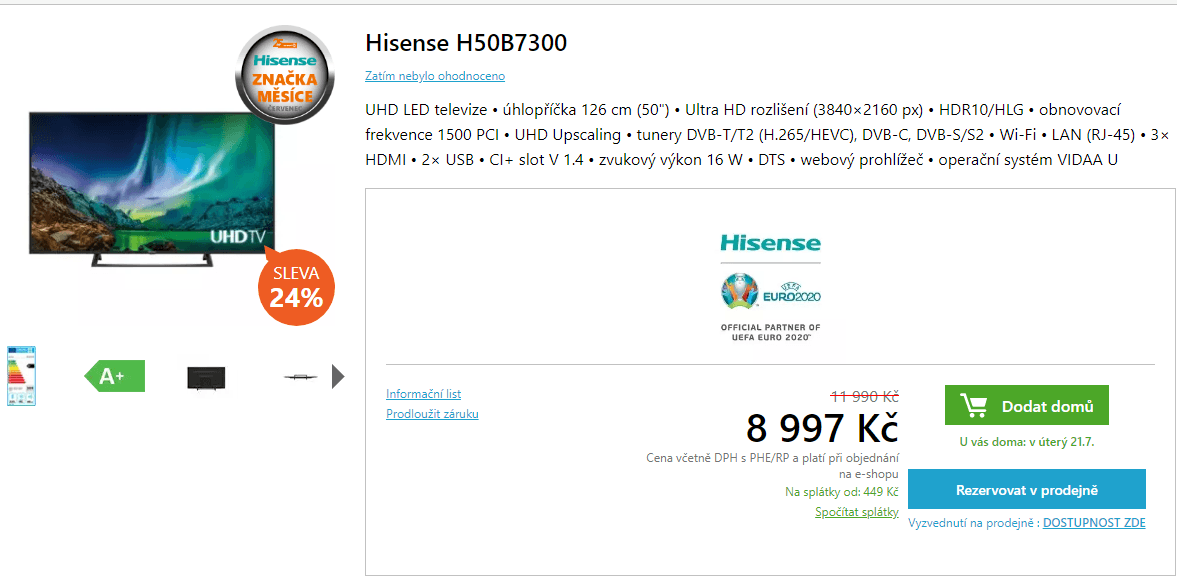Click the Na splátky od: 449 Kč text

click(841, 493)
